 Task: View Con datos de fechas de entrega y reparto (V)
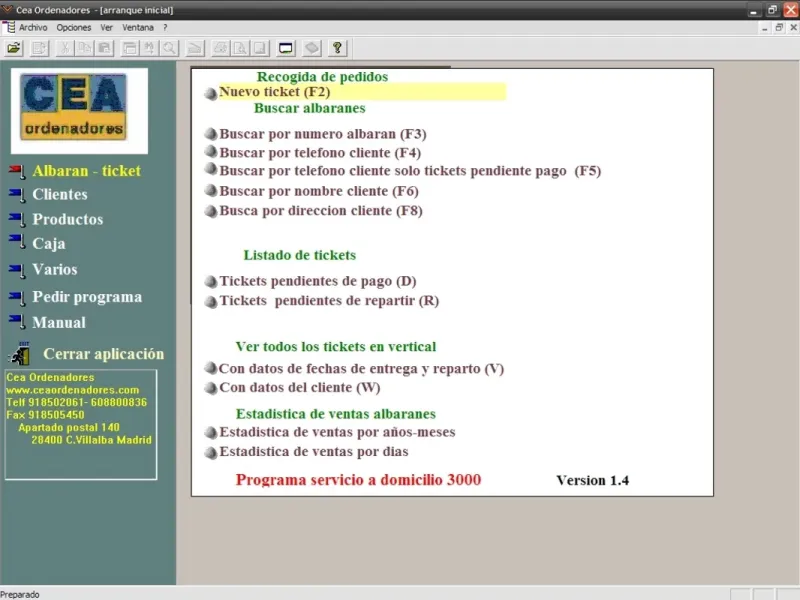point(361,369)
